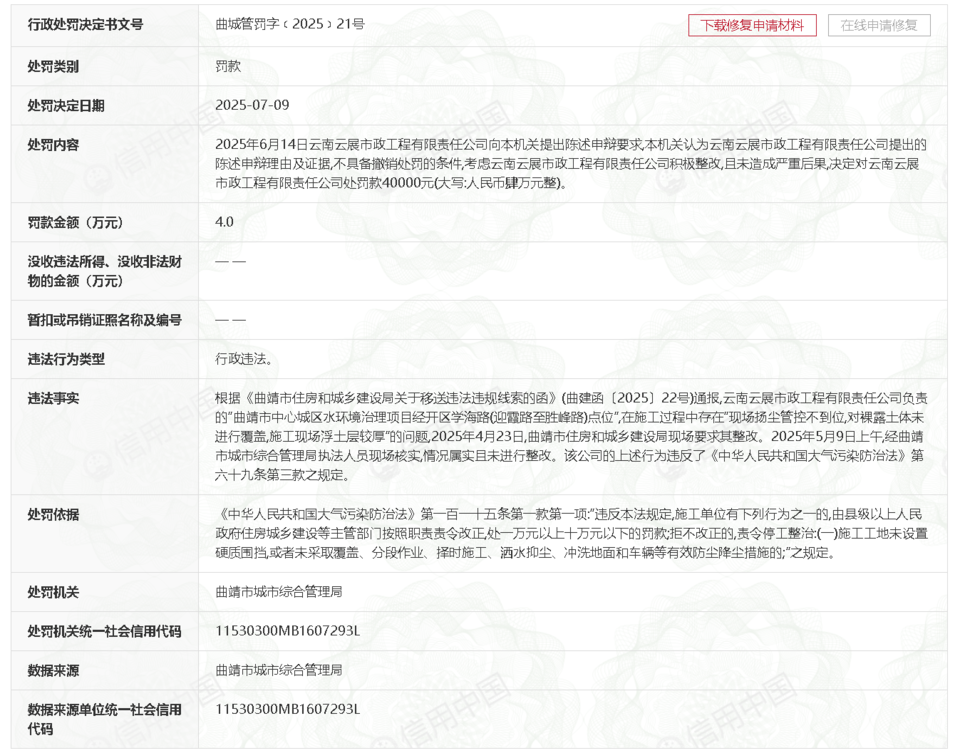Click 曲靖市城市综合管理局 in the 处罚机关 row
960x753 pixels.
(279, 592)
